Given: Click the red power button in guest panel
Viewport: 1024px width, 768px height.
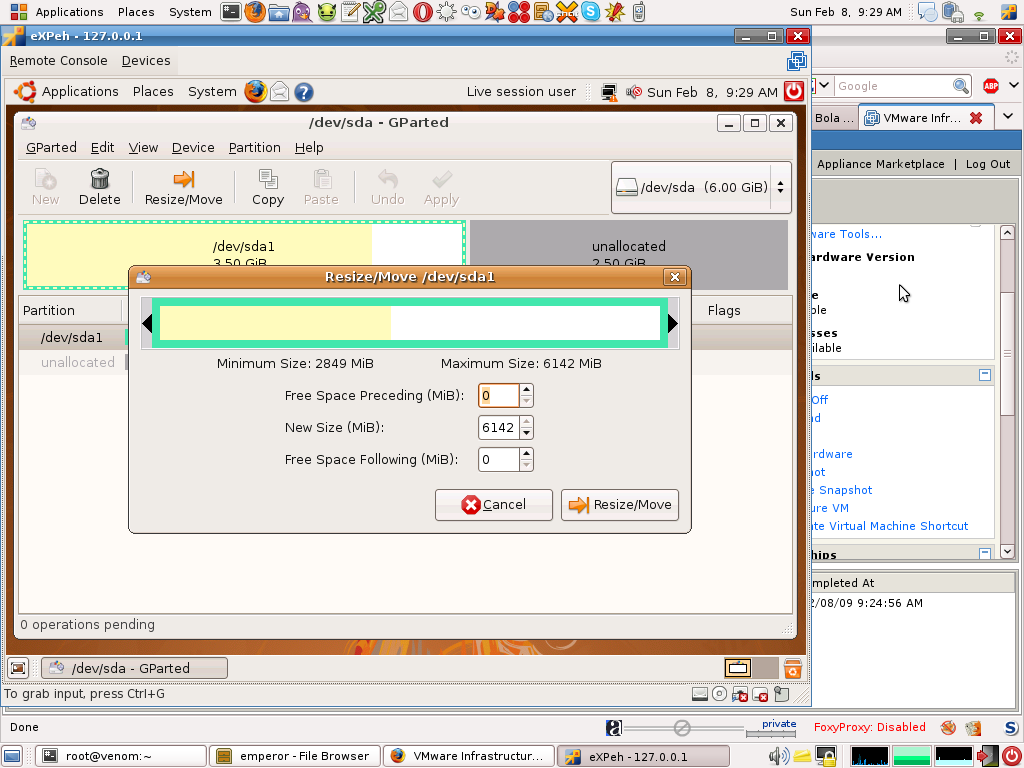Looking at the screenshot, I should pyautogui.click(x=794, y=91).
